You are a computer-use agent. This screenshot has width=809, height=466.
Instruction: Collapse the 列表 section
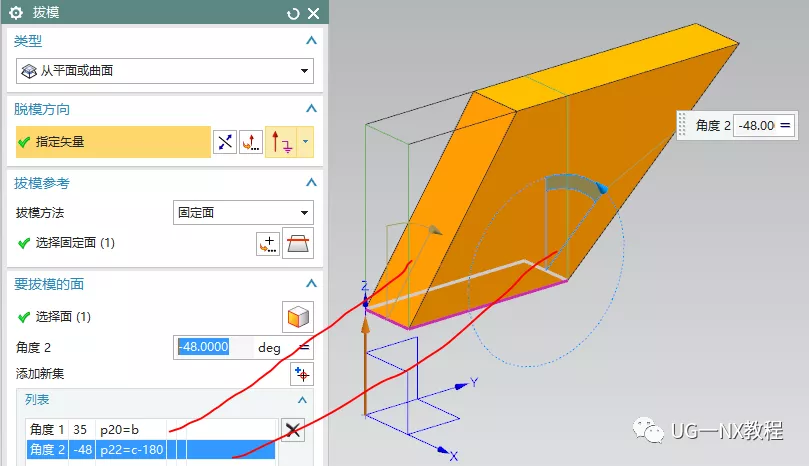[x=303, y=399]
